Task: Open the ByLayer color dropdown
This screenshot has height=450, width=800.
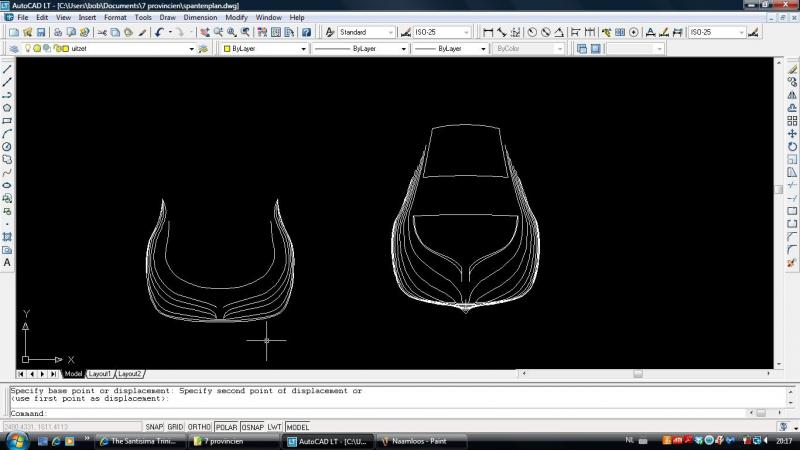Action: pyautogui.click(x=303, y=49)
